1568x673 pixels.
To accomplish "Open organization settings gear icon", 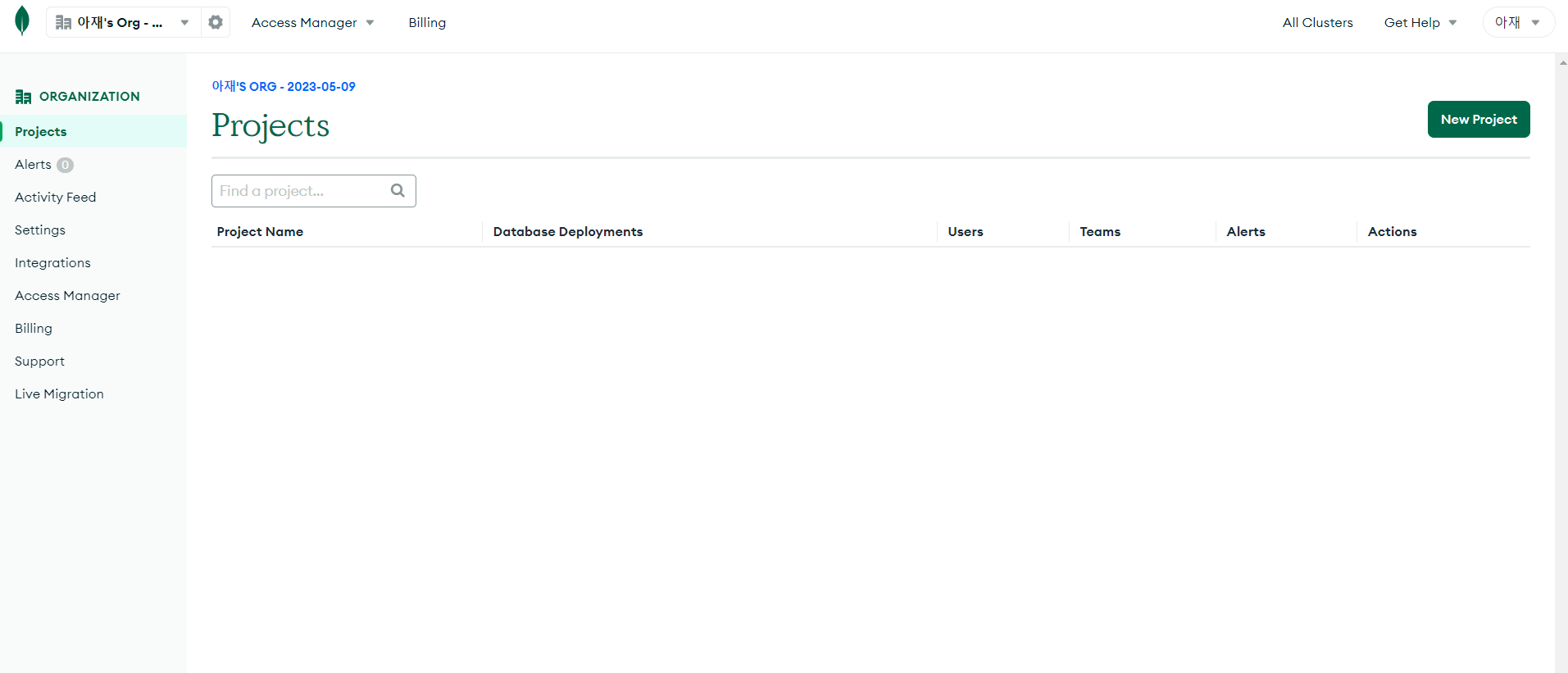I will tap(216, 22).
